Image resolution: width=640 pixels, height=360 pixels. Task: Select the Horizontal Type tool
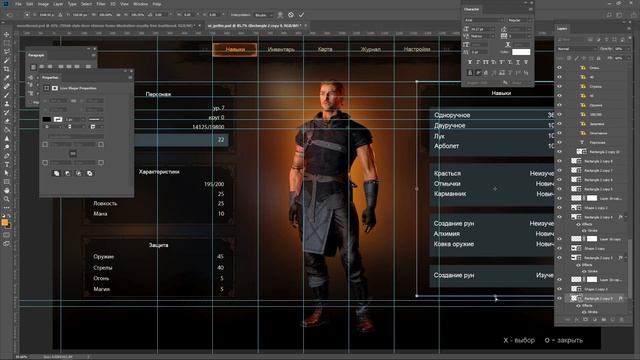[7, 164]
